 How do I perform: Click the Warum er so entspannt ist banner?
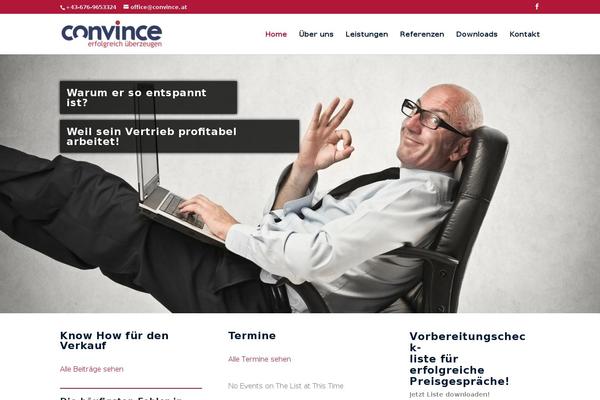tap(148, 97)
